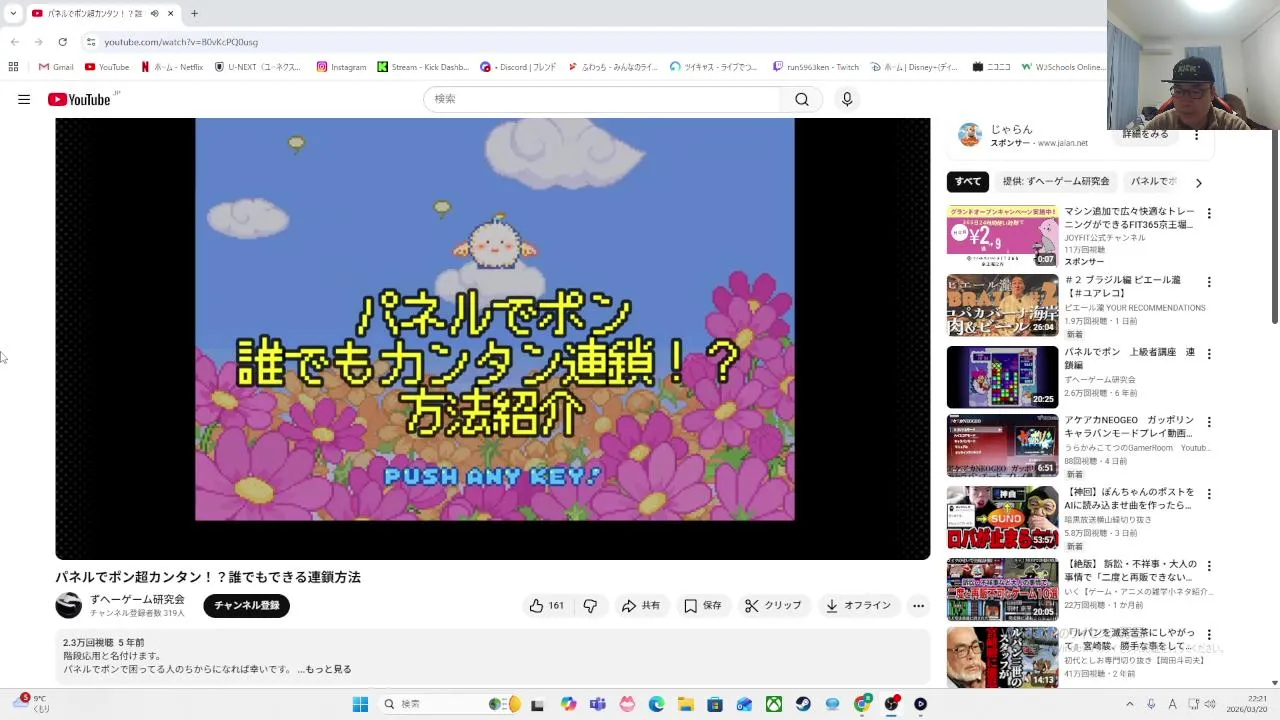
Task: Open File Explorer from the taskbar
Action: [686, 704]
